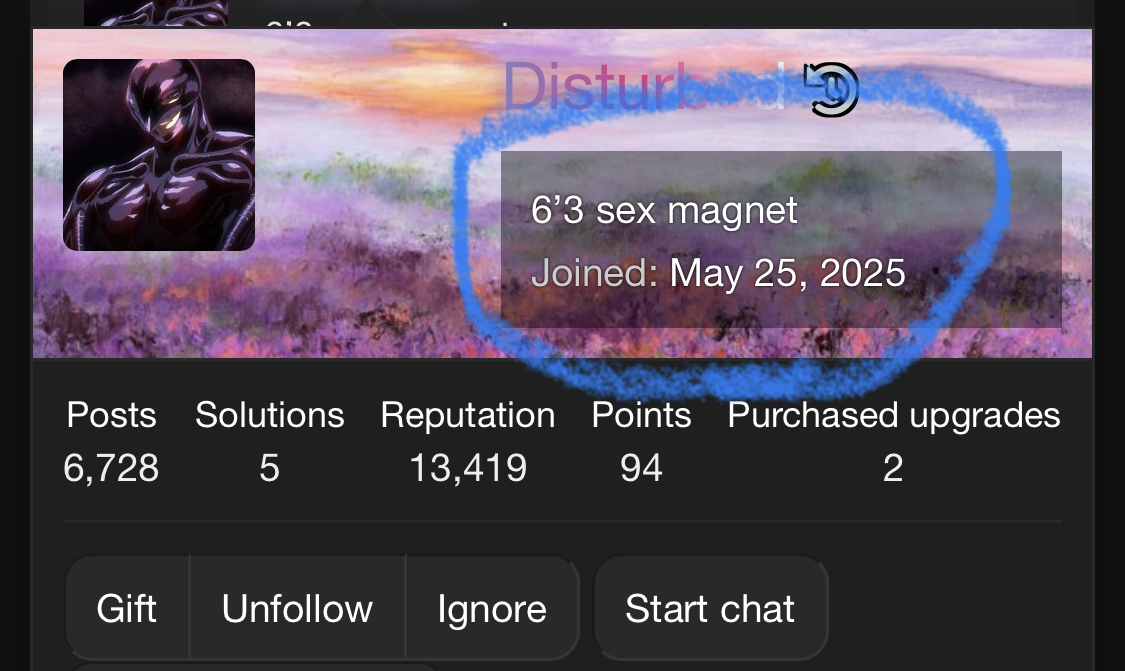This screenshot has width=1125, height=671.
Task: View Purchased upgrades count 2
Action: (x=893, y=468)
